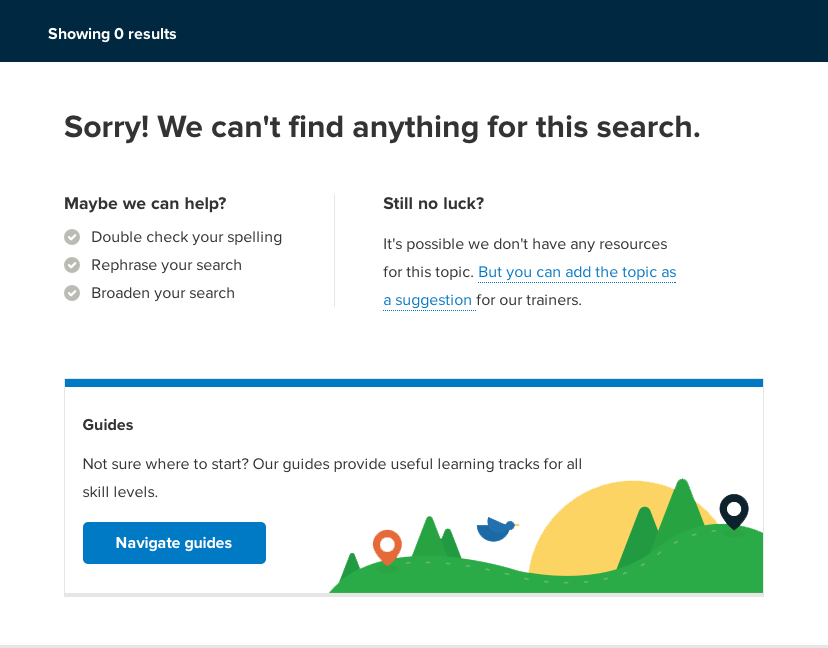This screenshot has width=828, height=648.
Task: Click the checkmark icon beside Broaden your search
Action: coord(72,293)
